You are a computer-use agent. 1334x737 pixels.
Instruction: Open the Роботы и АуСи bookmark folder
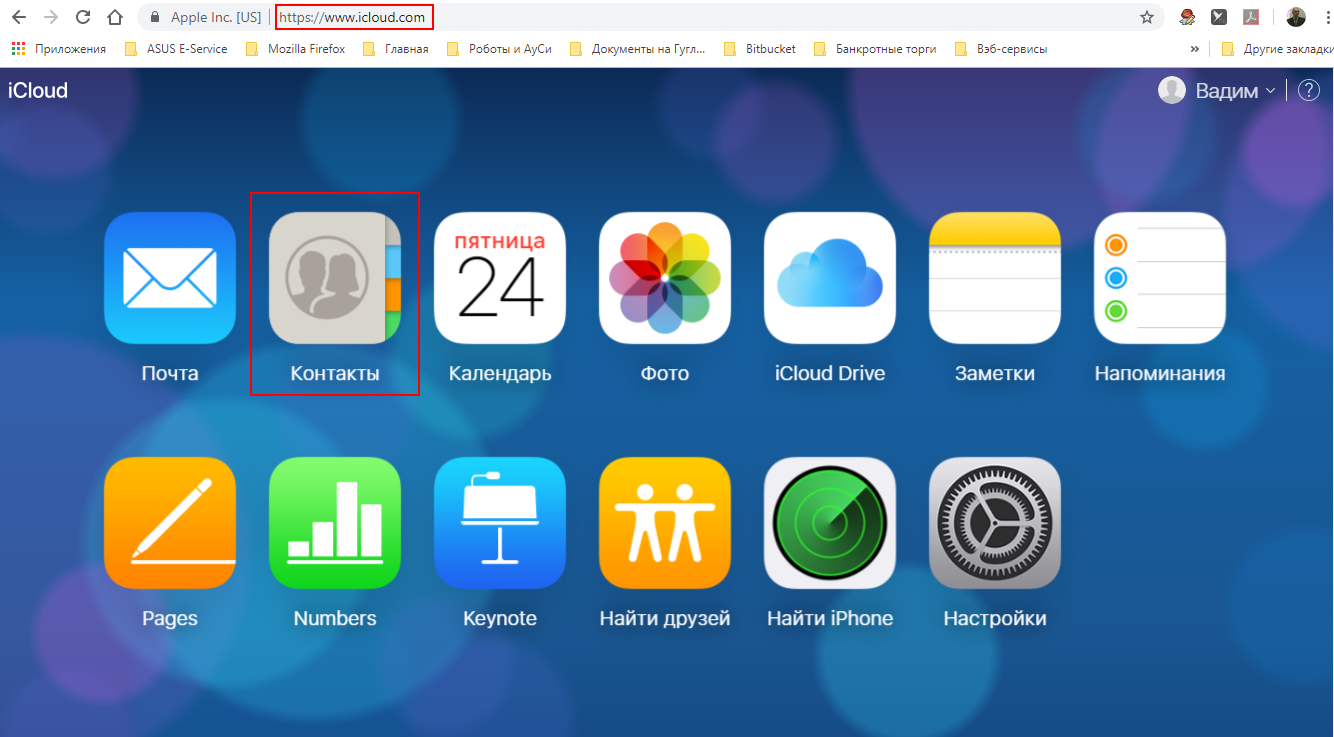point(499,48)
